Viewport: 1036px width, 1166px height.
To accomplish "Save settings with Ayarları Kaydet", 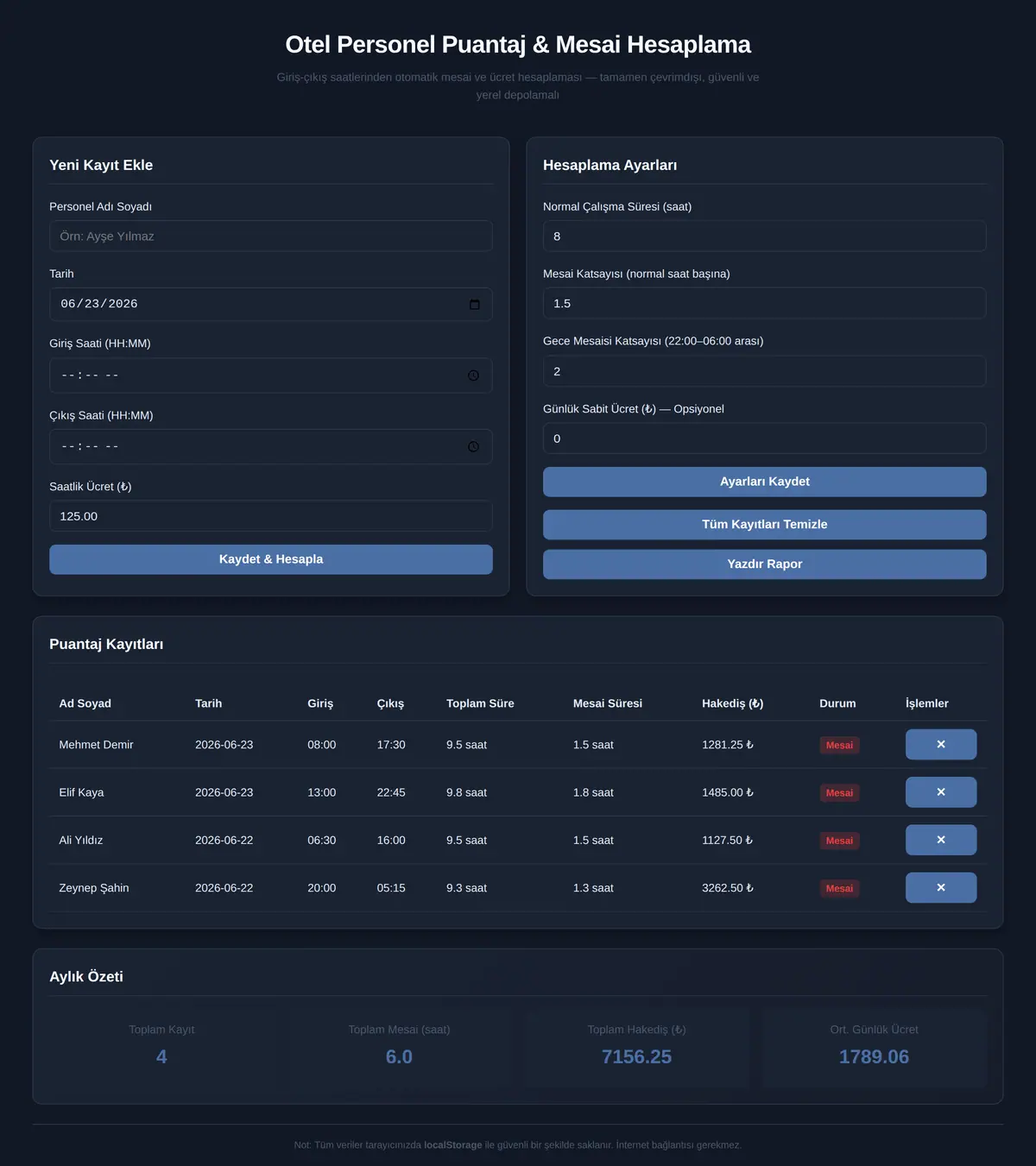I will point(765,482).
